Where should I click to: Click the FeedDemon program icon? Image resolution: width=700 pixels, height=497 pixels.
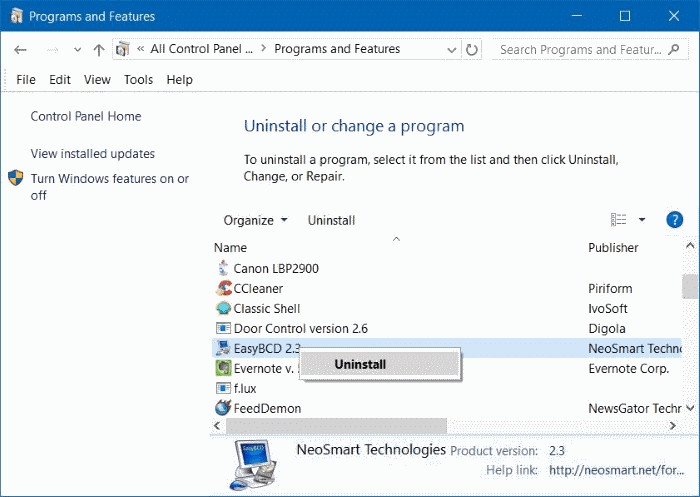(224, 408)
